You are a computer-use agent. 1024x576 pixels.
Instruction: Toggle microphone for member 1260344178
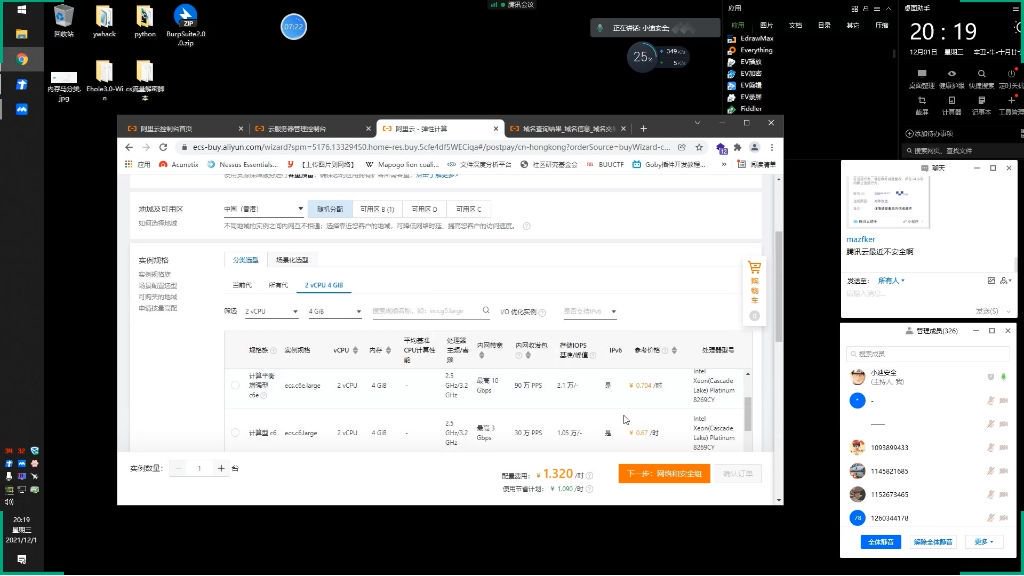[991, 518]
